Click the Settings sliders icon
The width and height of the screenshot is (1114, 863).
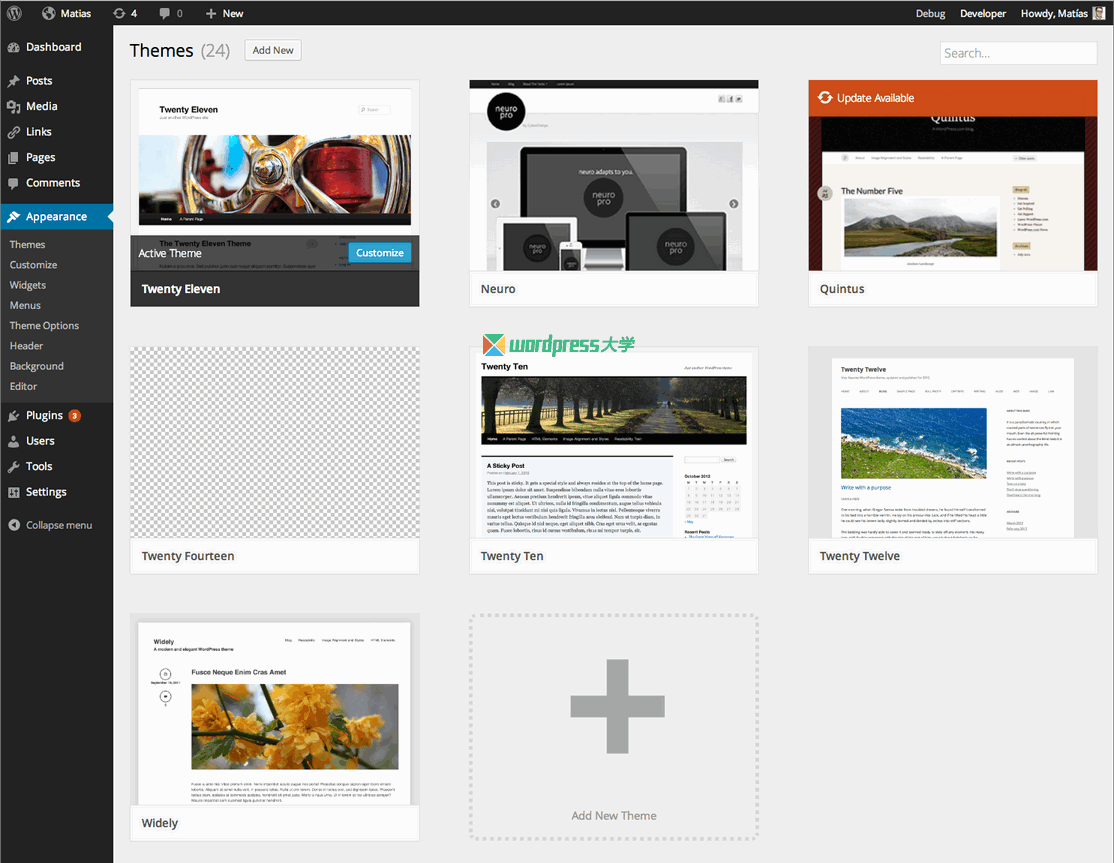[x=13, y=492]
